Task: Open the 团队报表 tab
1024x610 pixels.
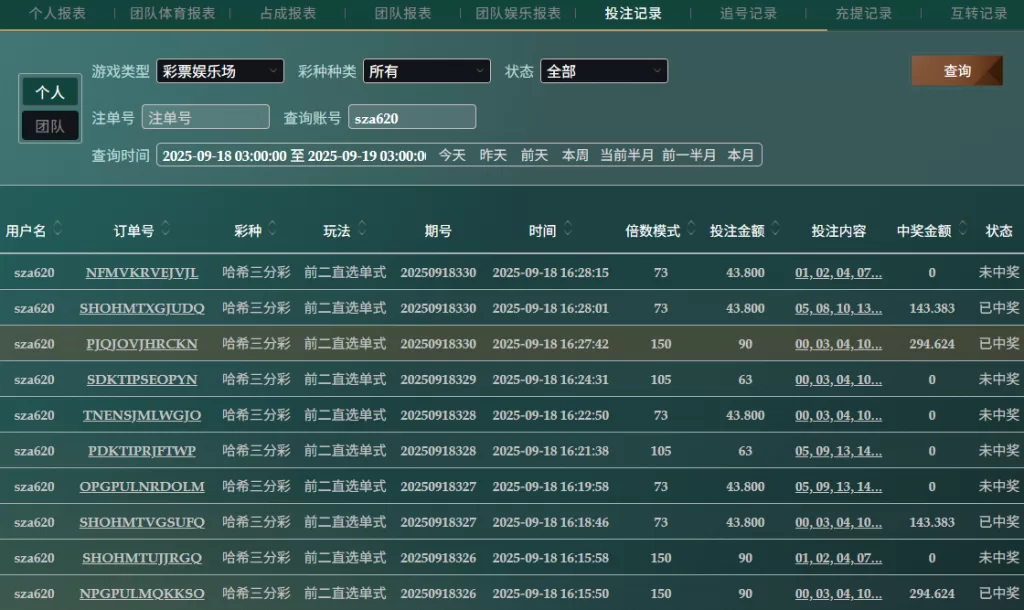Action: pos(403,13)
